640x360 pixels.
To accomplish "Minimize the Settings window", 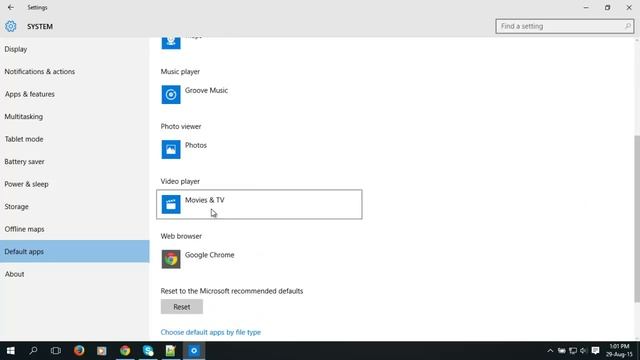I will (x=586, y=7).
